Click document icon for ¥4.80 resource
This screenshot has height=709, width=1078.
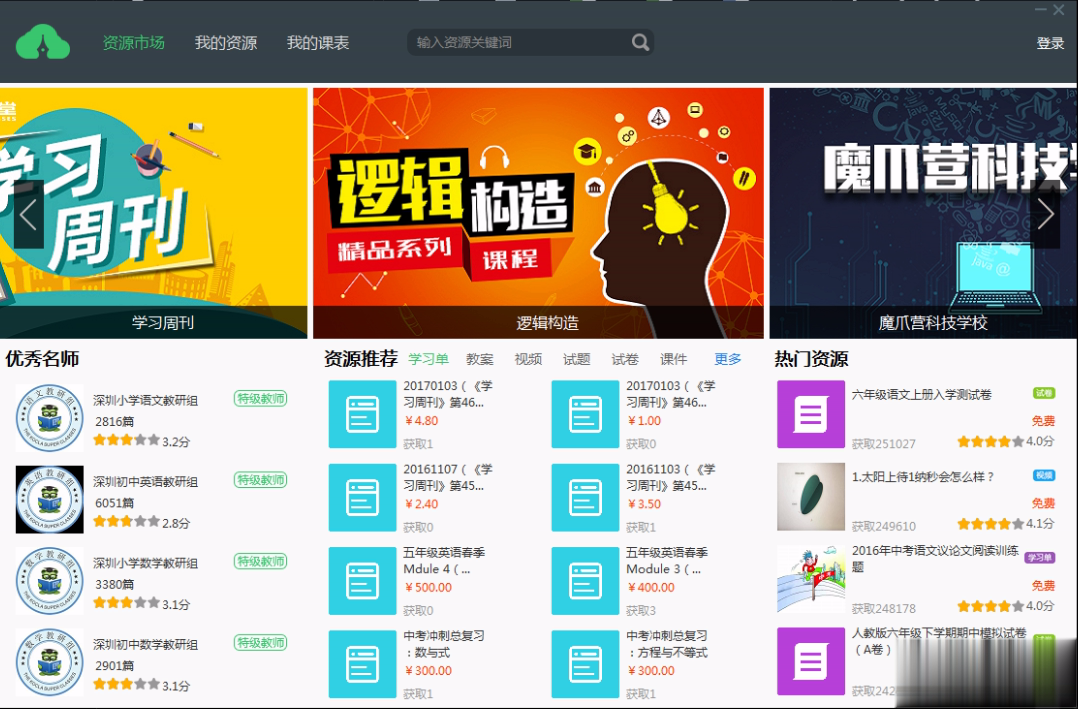(362, 414)
